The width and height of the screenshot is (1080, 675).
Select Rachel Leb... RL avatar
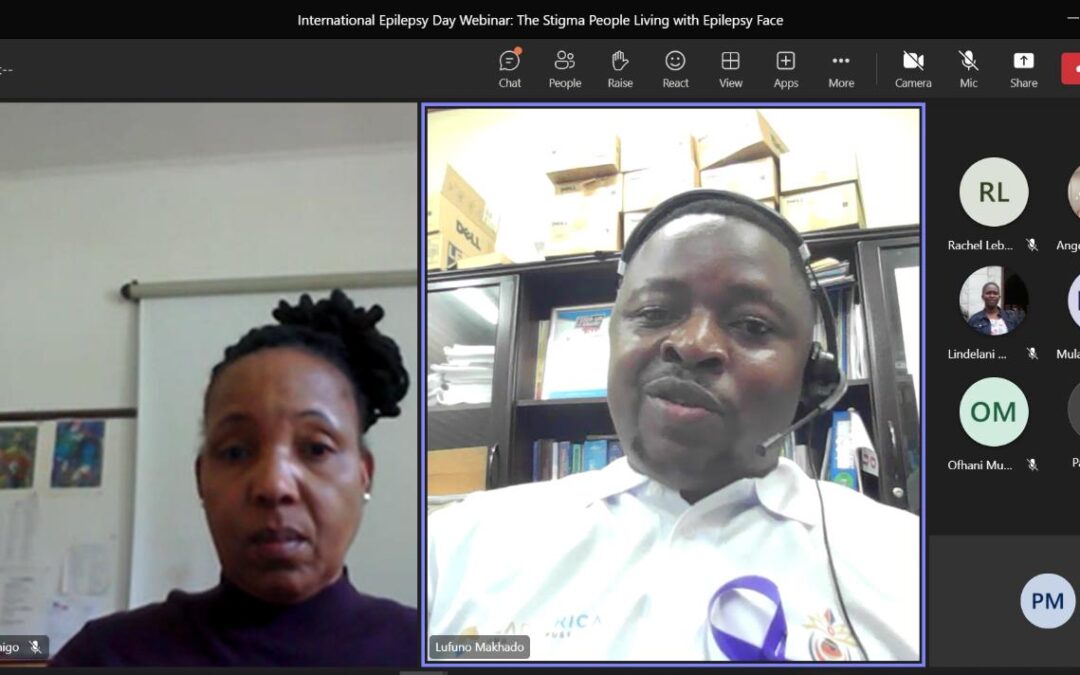[993, 192]
